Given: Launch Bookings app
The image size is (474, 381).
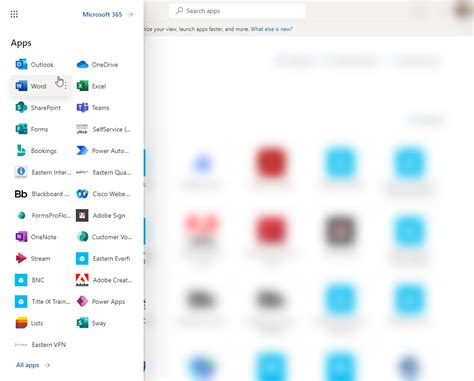Looking at the screenshot, I should [x=36, y=151].
